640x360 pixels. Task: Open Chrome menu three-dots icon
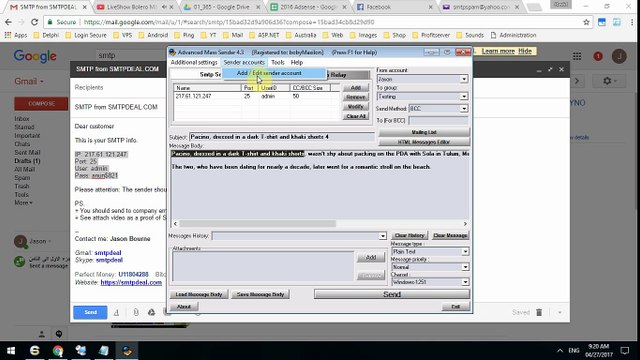tap(632, 22)
